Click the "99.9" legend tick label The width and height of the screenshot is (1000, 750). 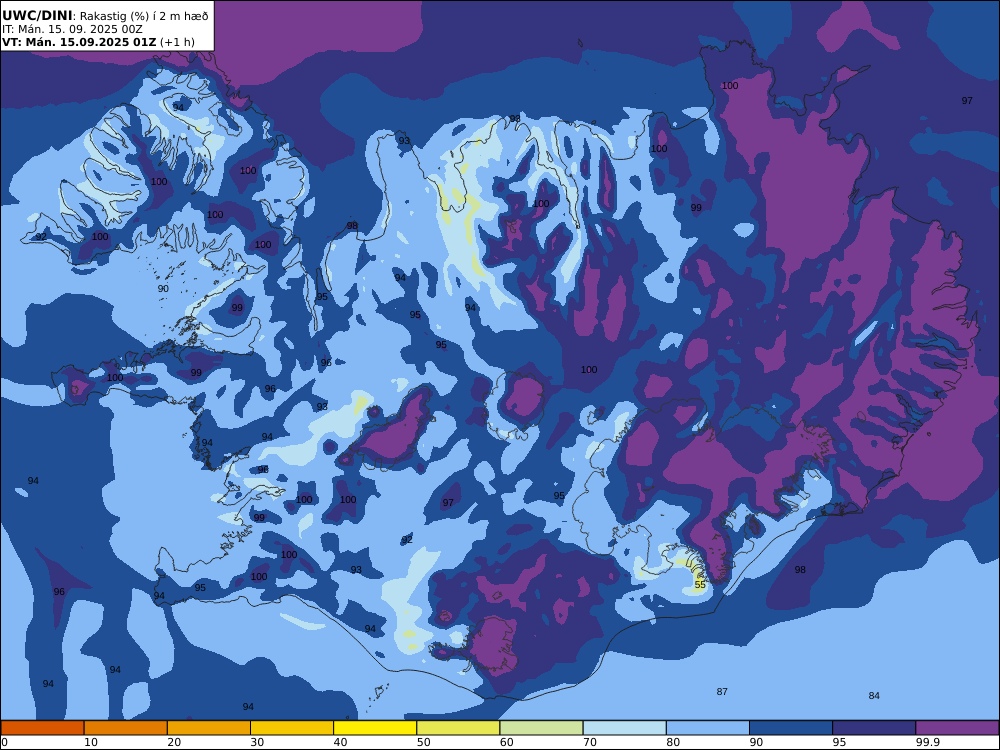click(926, 742)
